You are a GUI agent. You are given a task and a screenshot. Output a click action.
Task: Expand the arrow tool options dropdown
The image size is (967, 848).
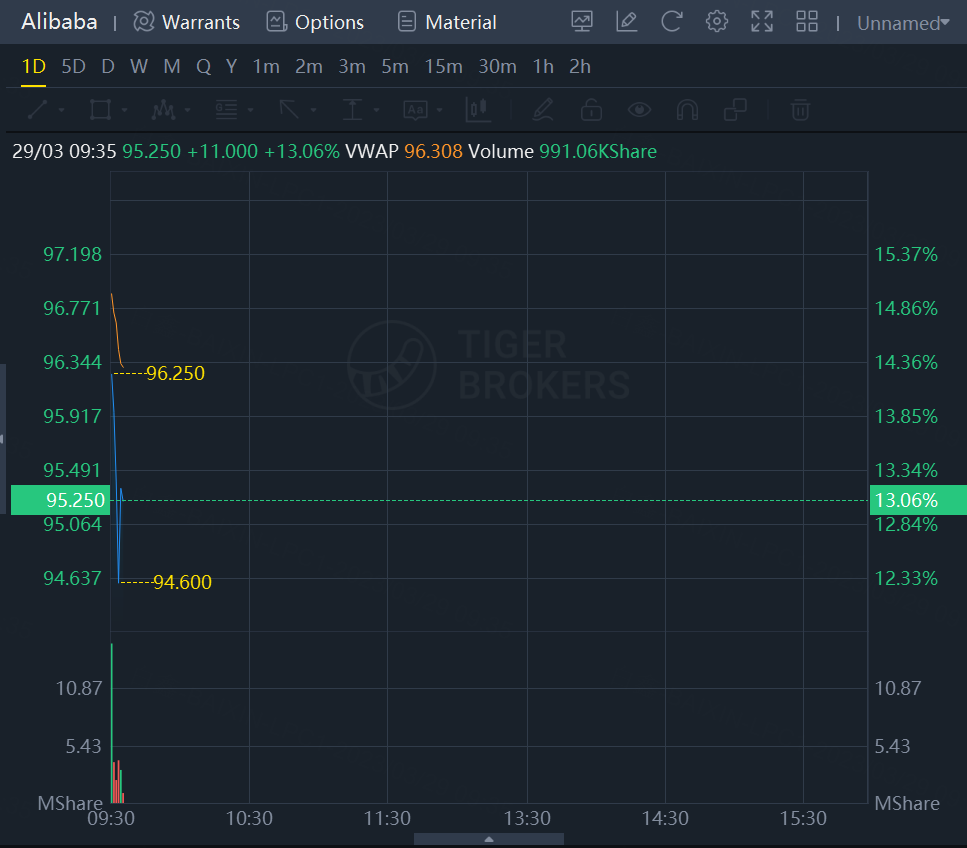pyautogui.click(x=313, y=110)
